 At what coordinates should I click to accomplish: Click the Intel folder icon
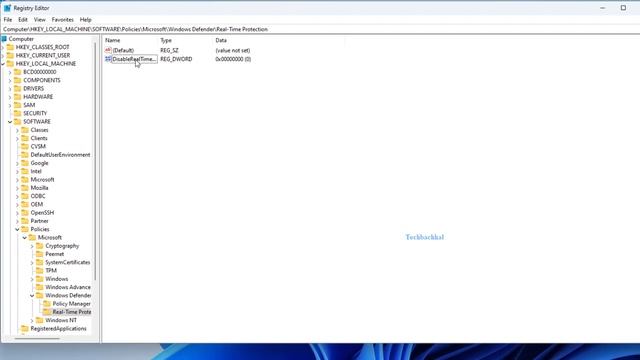(x=25, y=171)
